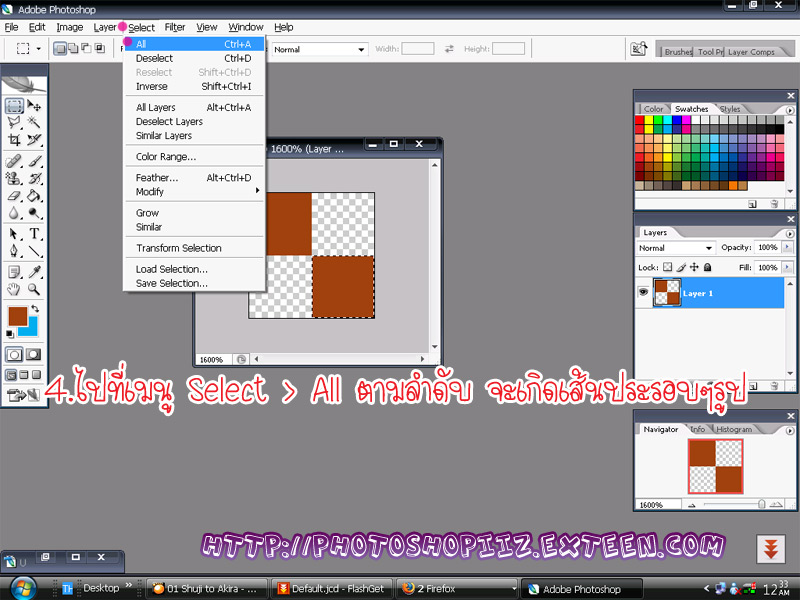This screenshot has height=600, width=800.
Task: Choose Inverse from Select menu
Action: (194, 86)
